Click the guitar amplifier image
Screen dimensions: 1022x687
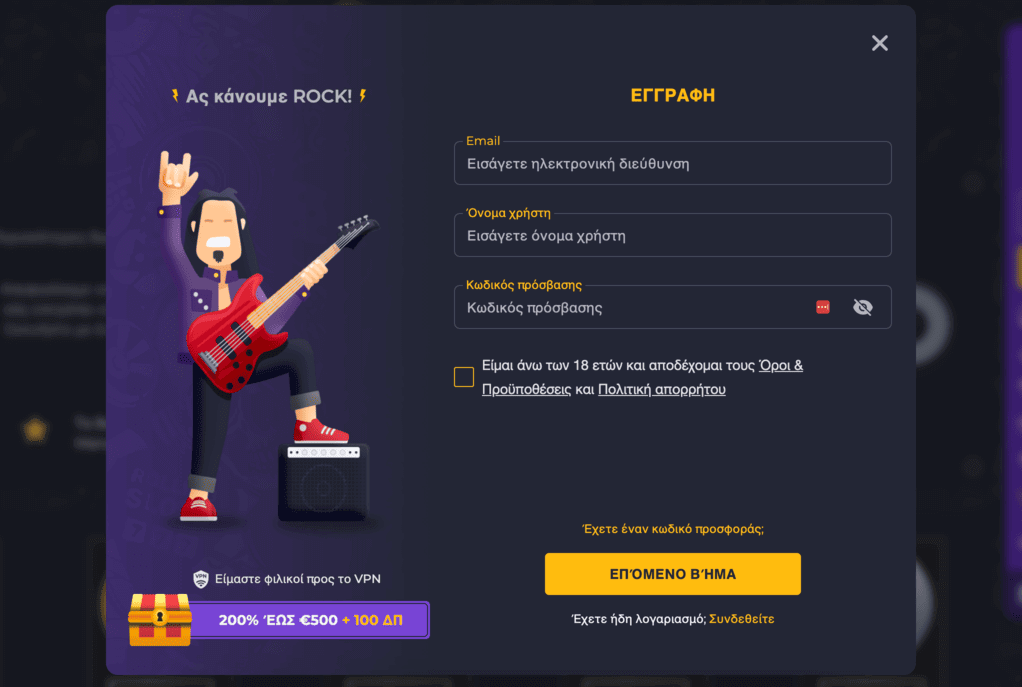[x=324, y=482]
